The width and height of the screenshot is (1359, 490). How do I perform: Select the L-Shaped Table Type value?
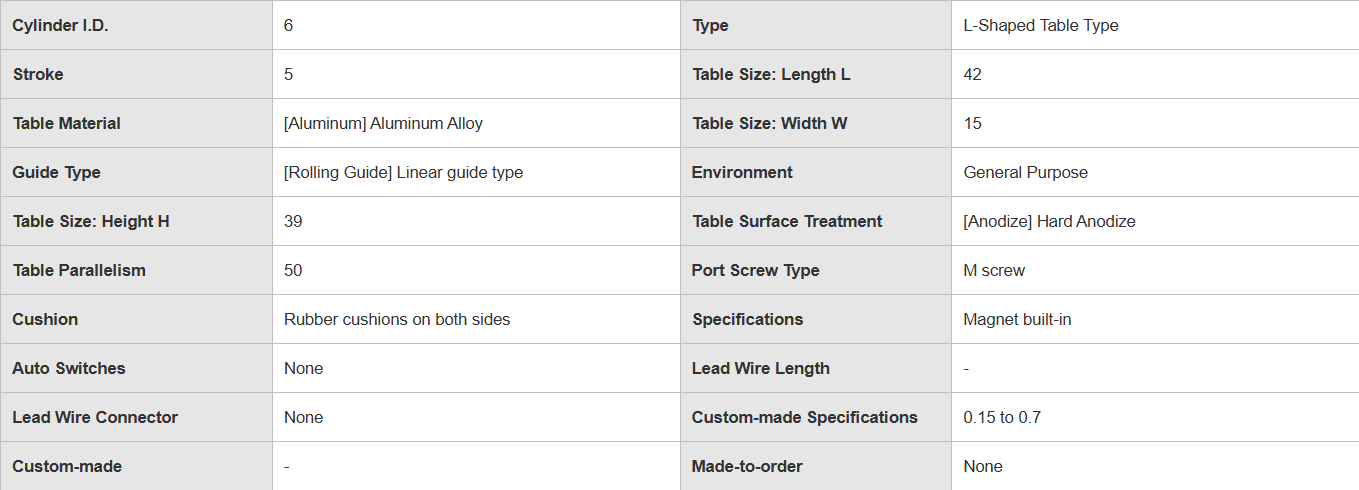tap(1040, 25)
